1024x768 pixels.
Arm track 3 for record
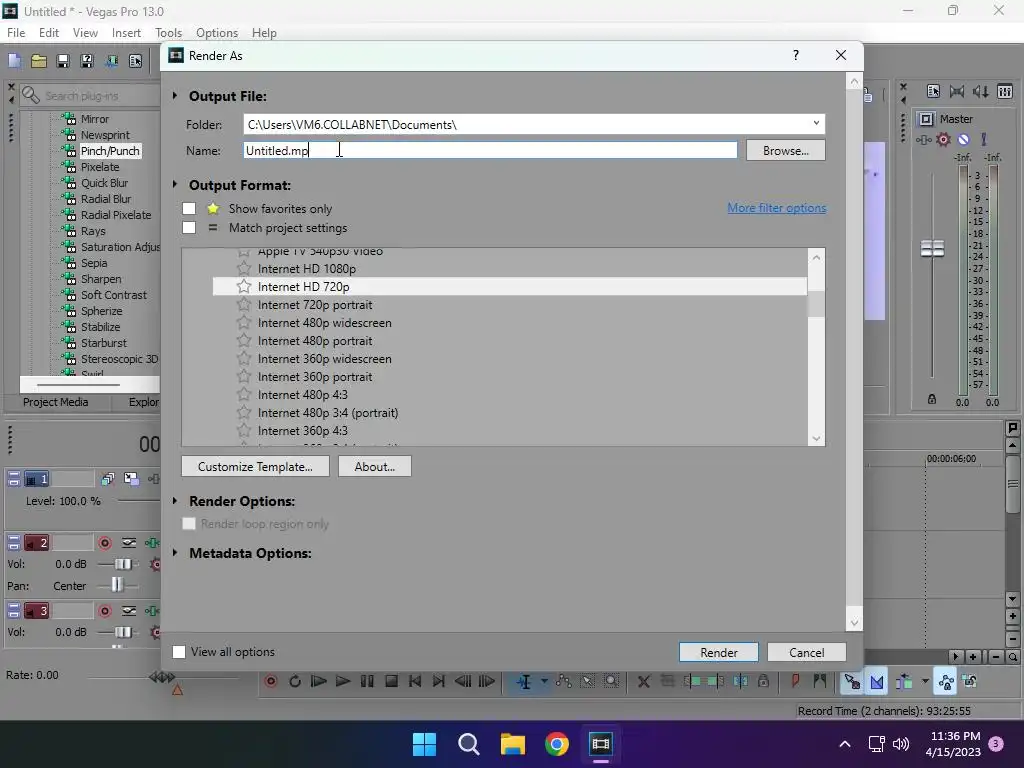[x=104, y=611]
